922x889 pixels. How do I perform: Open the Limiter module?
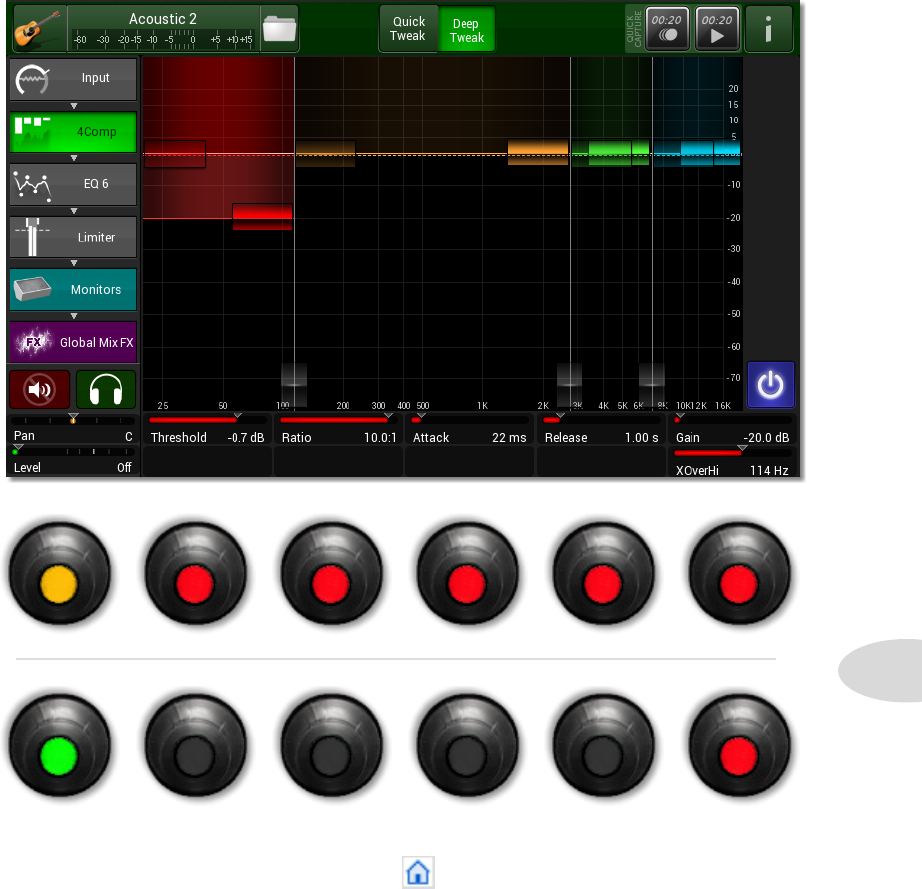(73, 237)
